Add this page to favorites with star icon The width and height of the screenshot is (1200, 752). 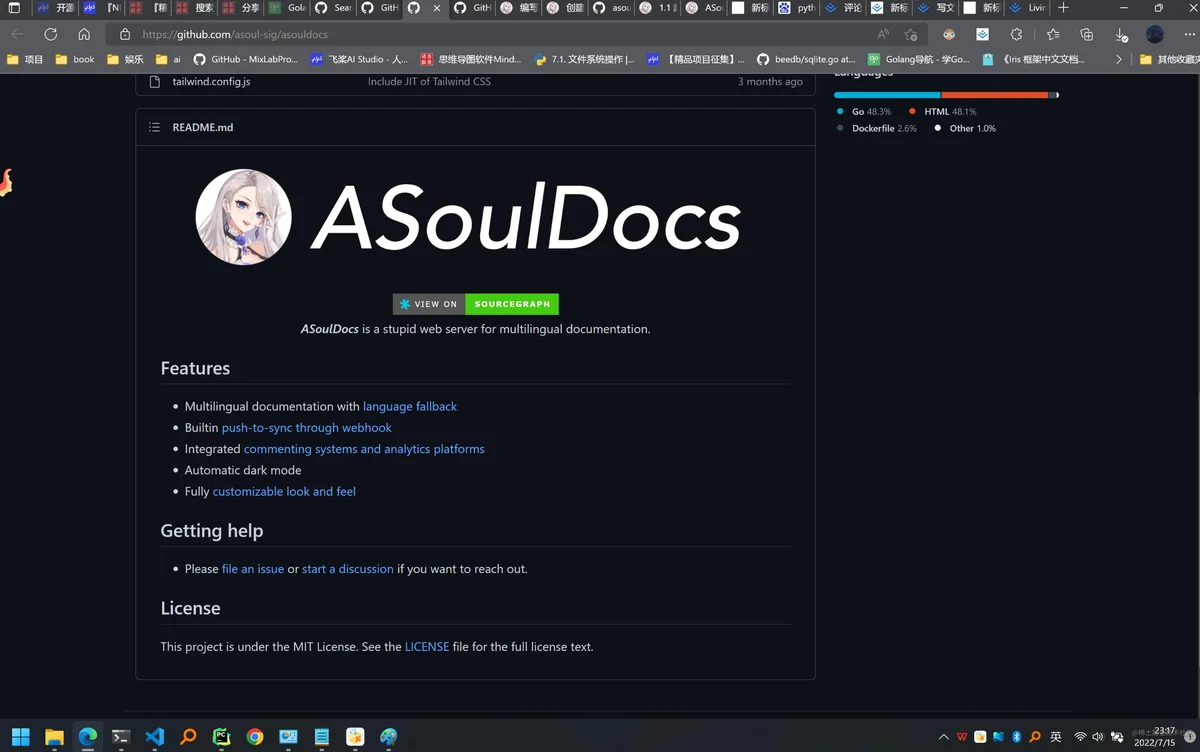coord(910,34)
